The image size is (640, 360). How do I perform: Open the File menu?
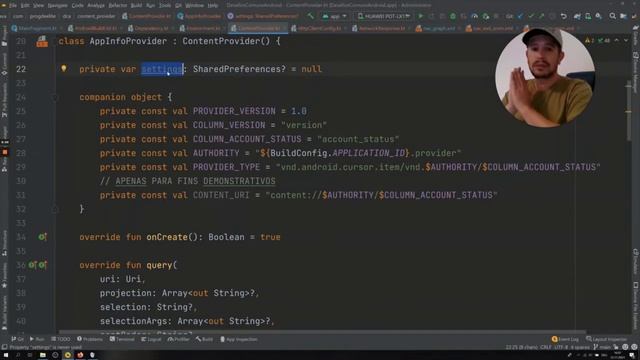13,5
